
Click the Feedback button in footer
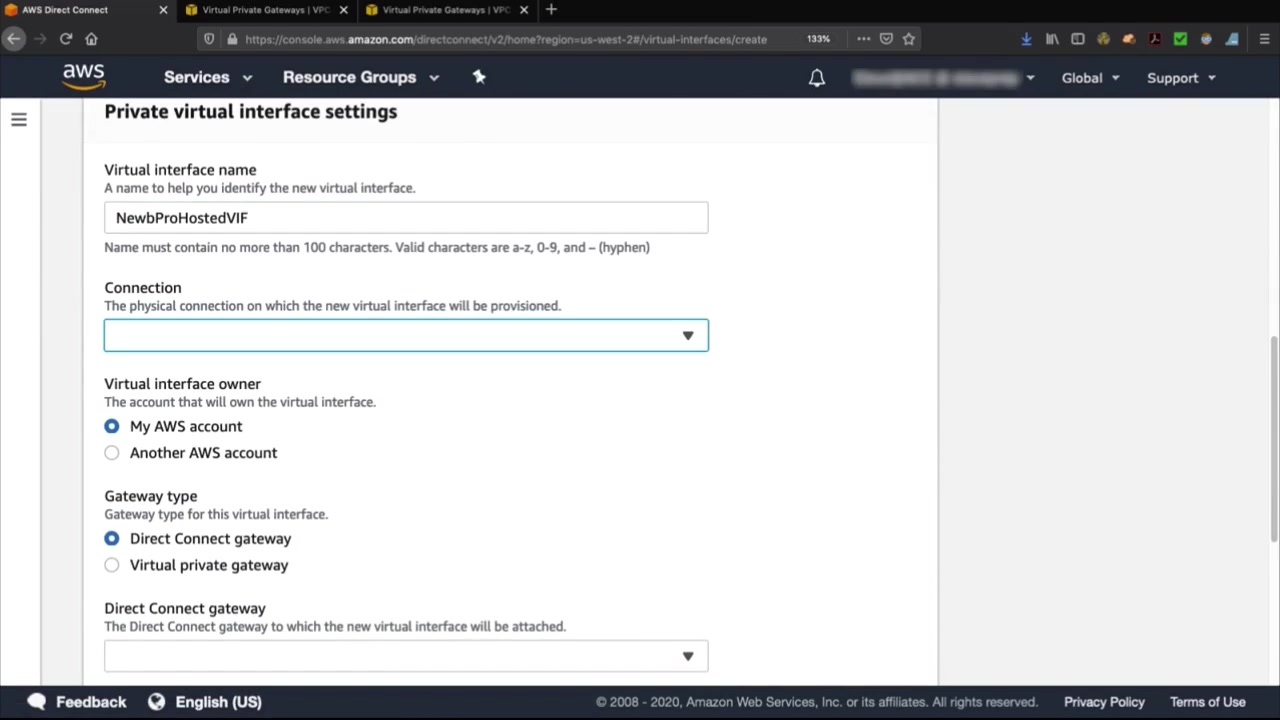coord(77,702)
